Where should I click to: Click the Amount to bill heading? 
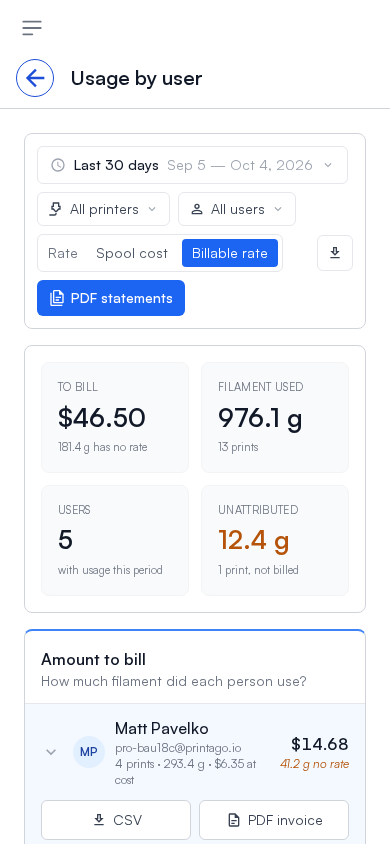tap(94, 659)
